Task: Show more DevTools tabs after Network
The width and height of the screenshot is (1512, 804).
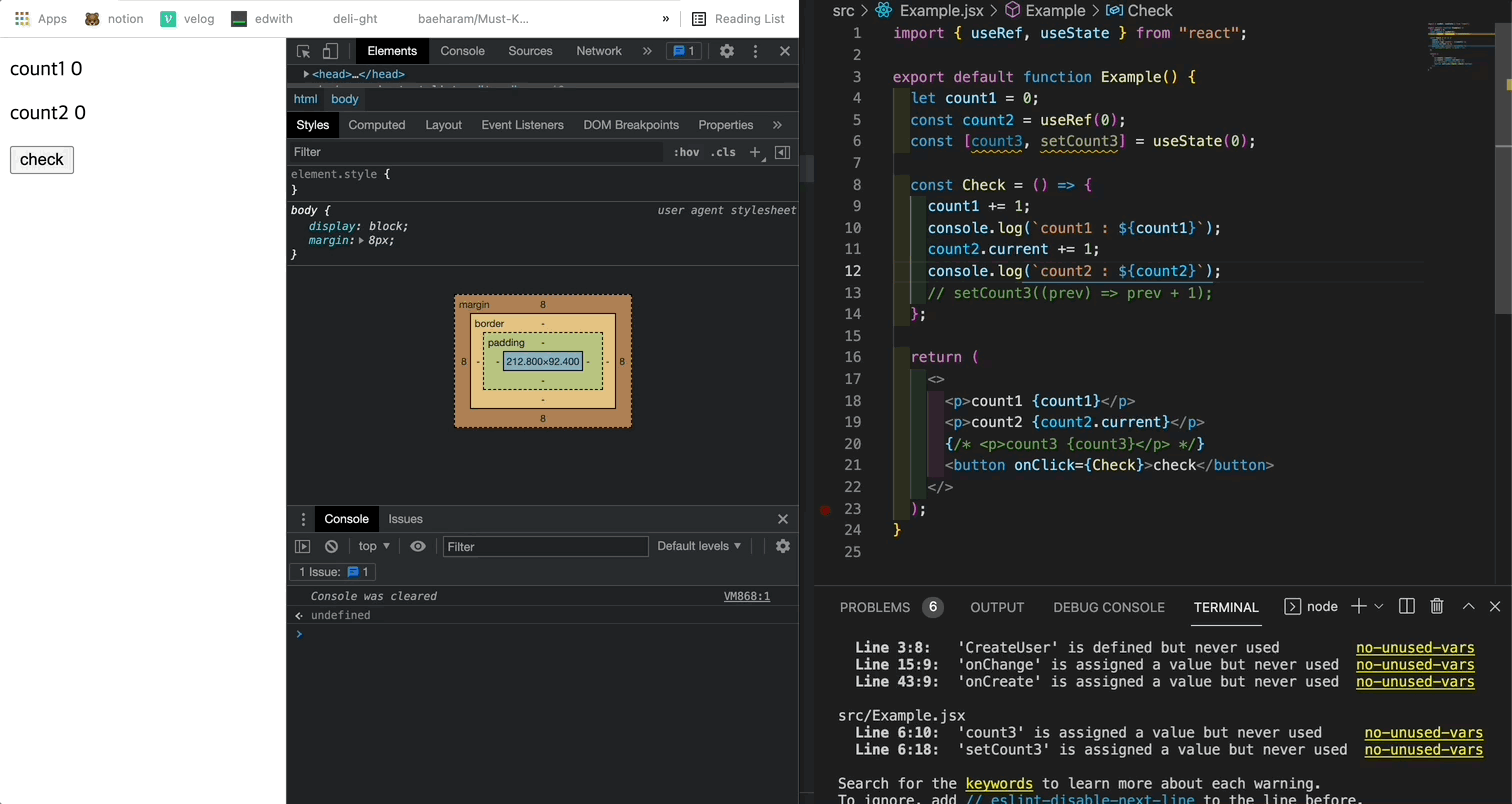Action: [x=647, y=51]
